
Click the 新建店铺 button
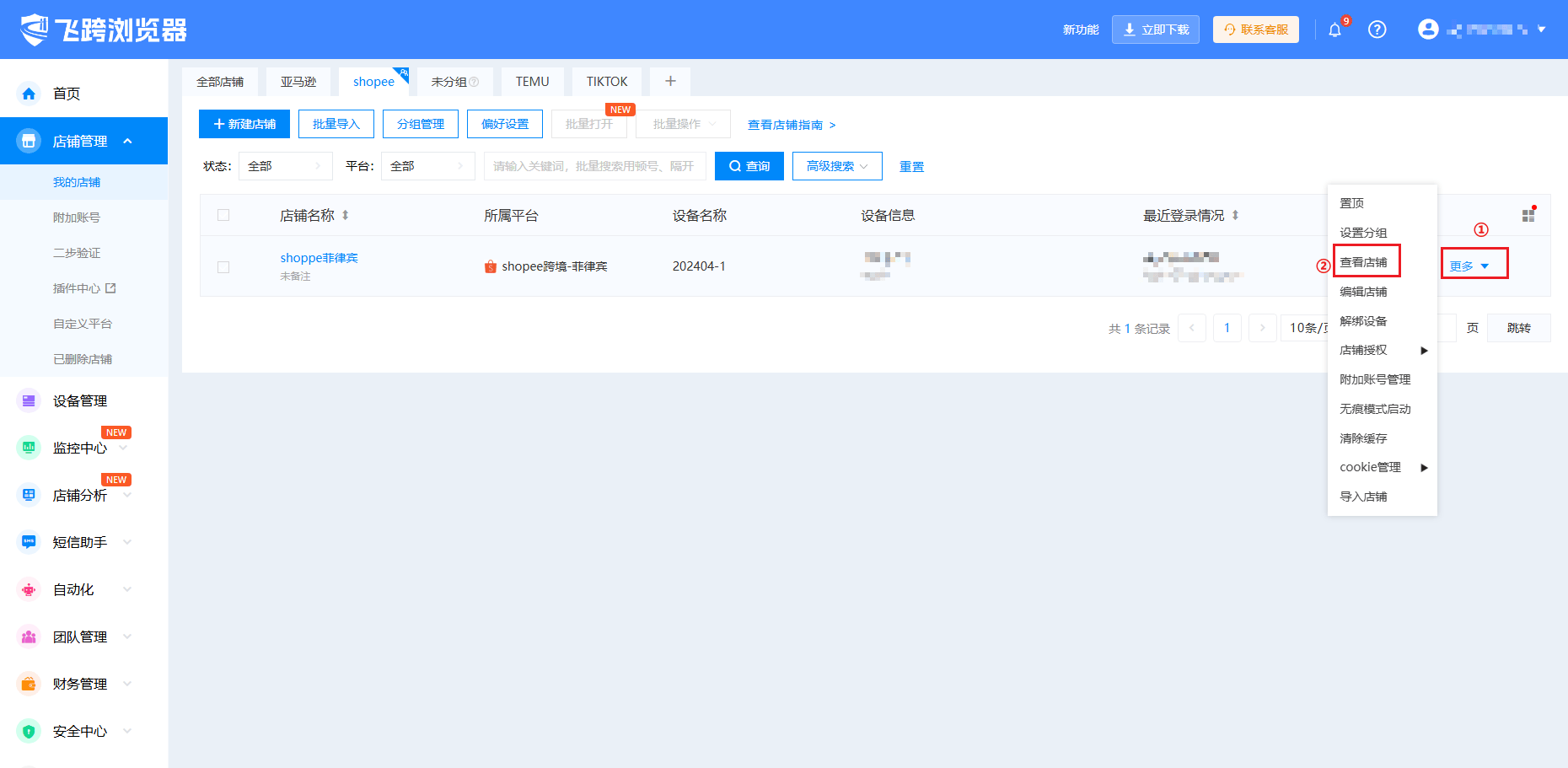click(x=244, y=124)
